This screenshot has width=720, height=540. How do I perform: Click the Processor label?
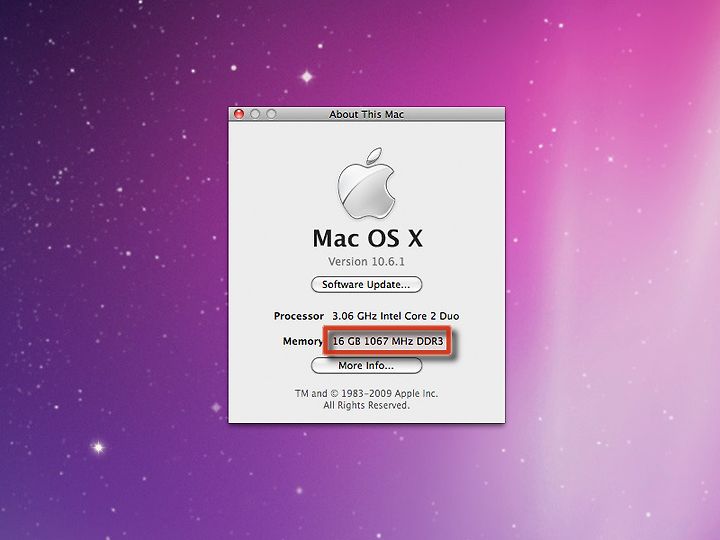click(299, 316)
